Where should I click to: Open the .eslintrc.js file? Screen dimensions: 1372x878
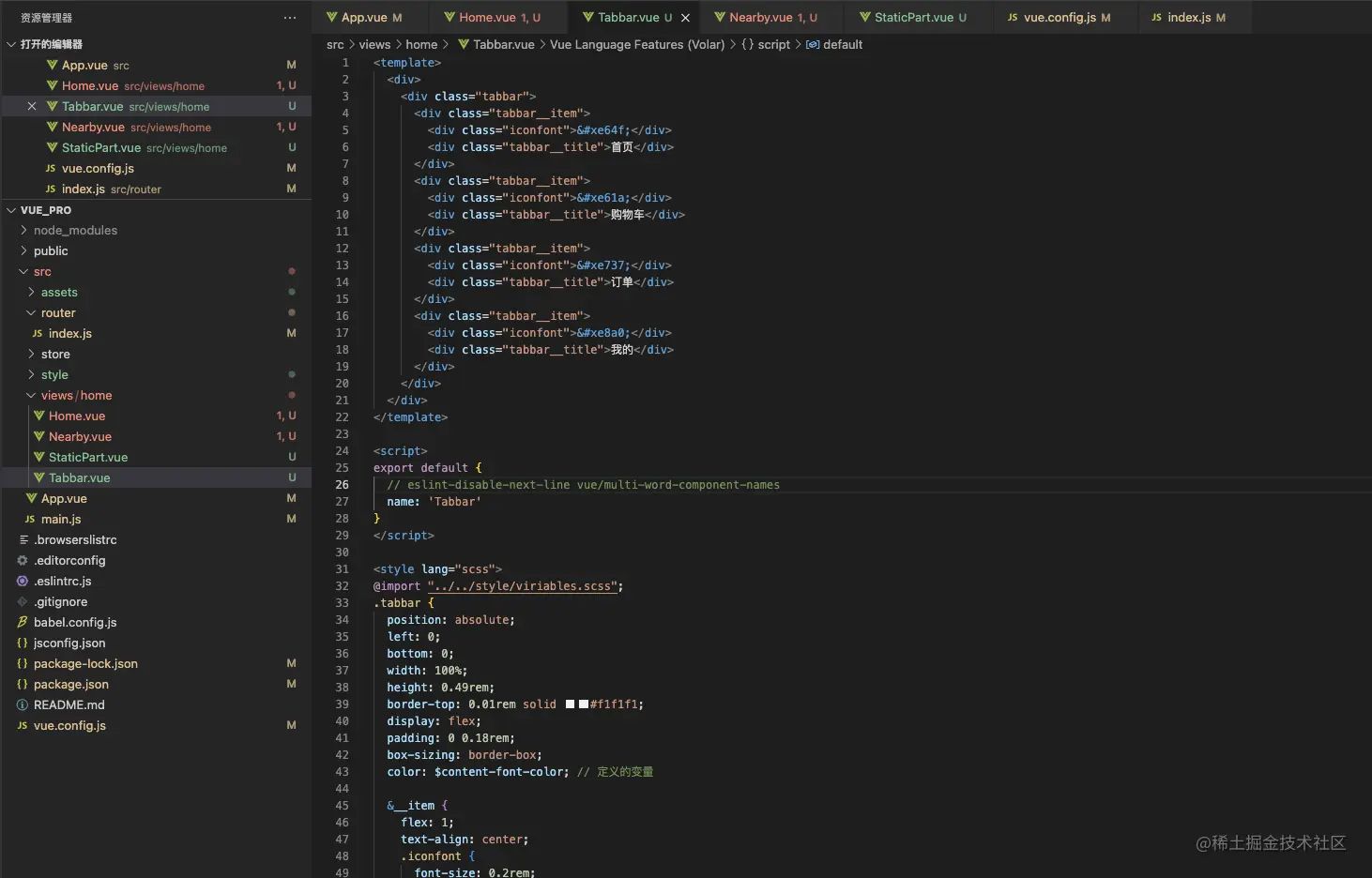[156, 581]
